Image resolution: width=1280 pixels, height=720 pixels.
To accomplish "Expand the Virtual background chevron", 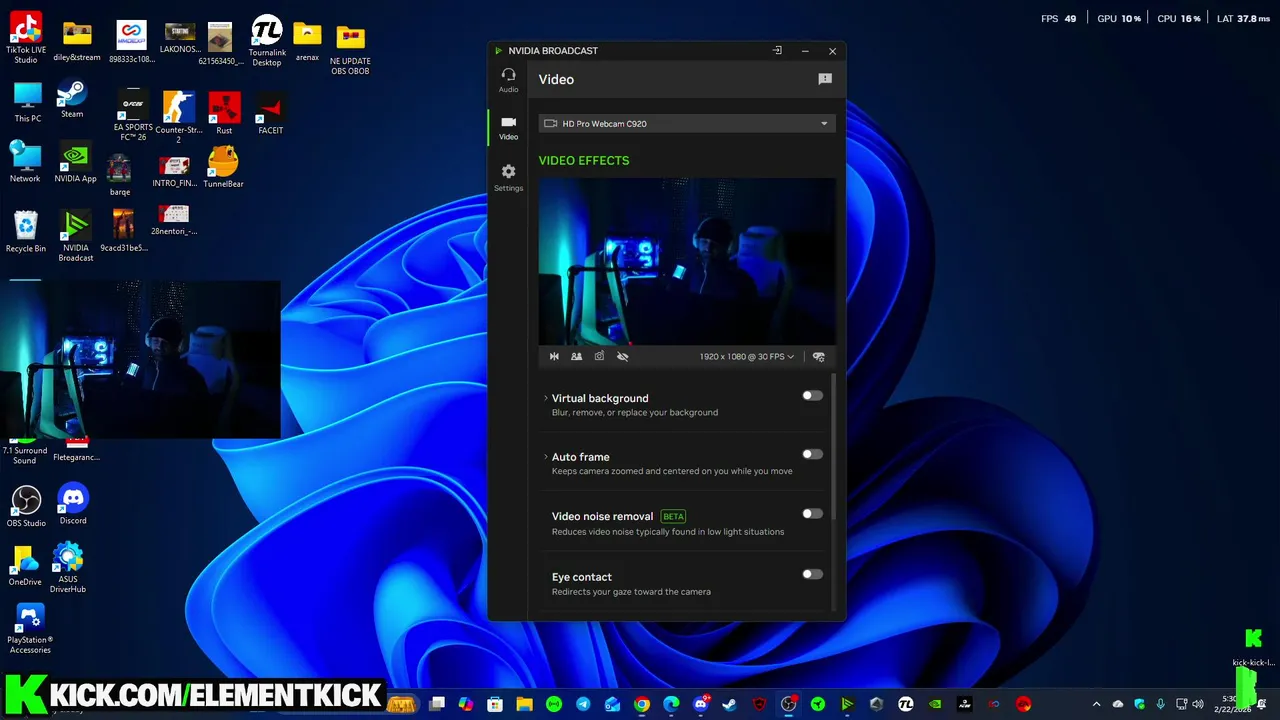I will [545, 398].
